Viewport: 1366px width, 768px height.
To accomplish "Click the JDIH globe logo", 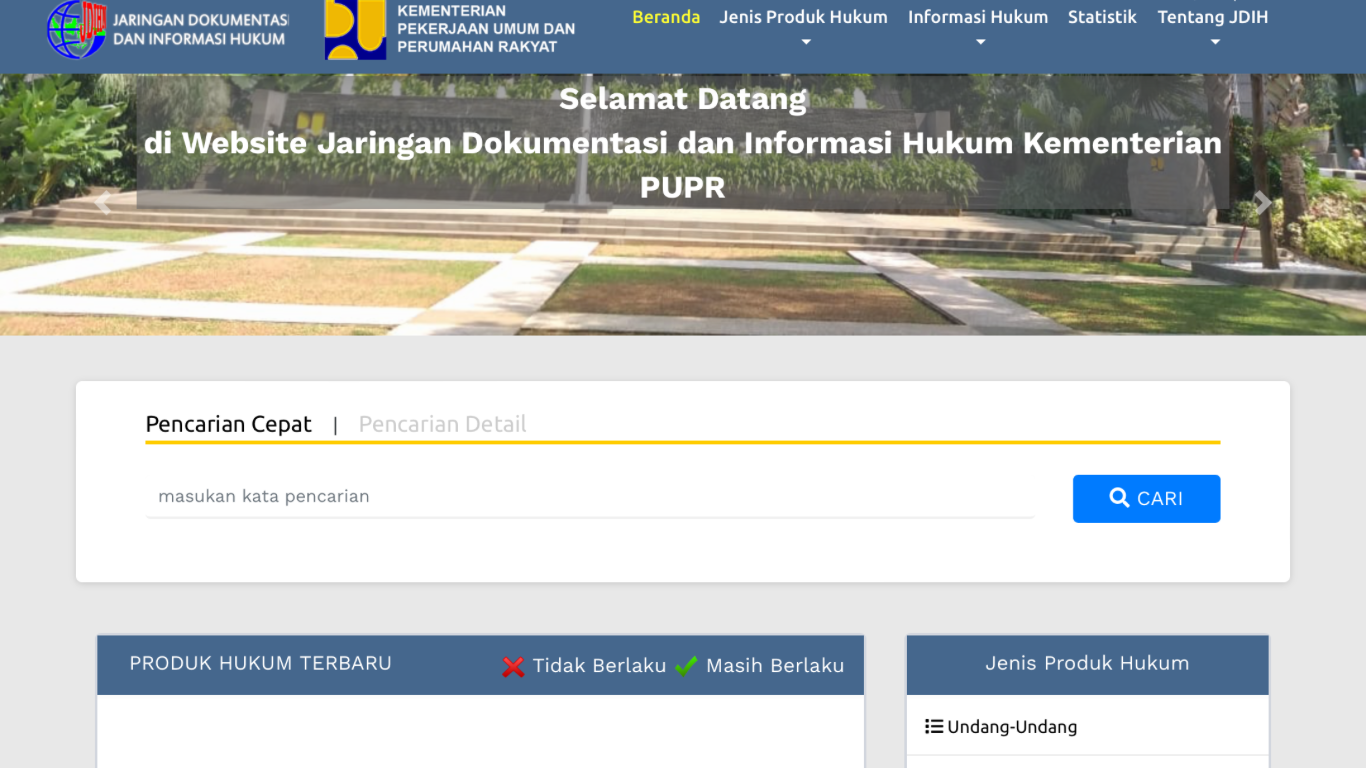I will click(77, 29).
